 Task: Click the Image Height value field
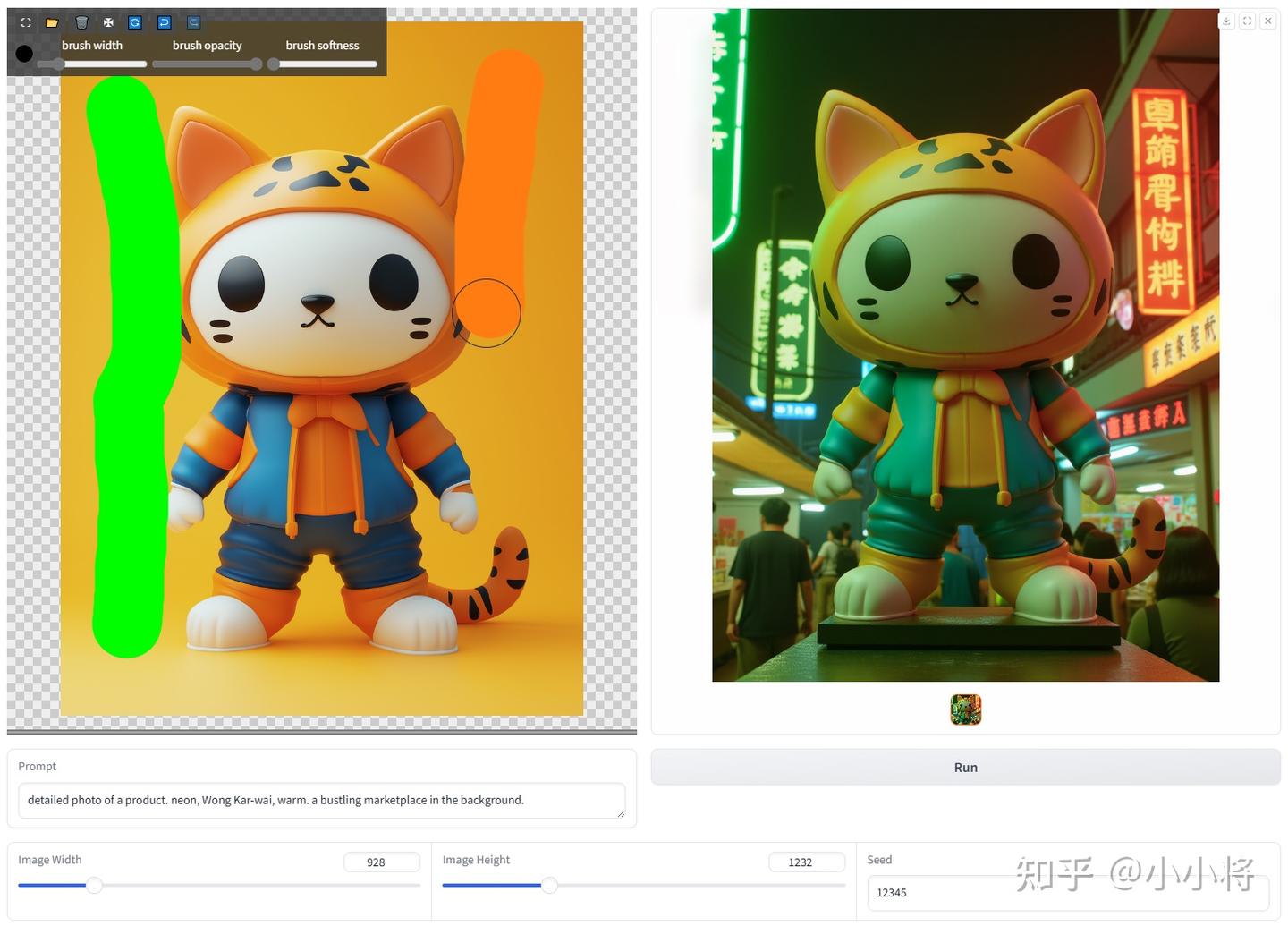coord(807,862)
